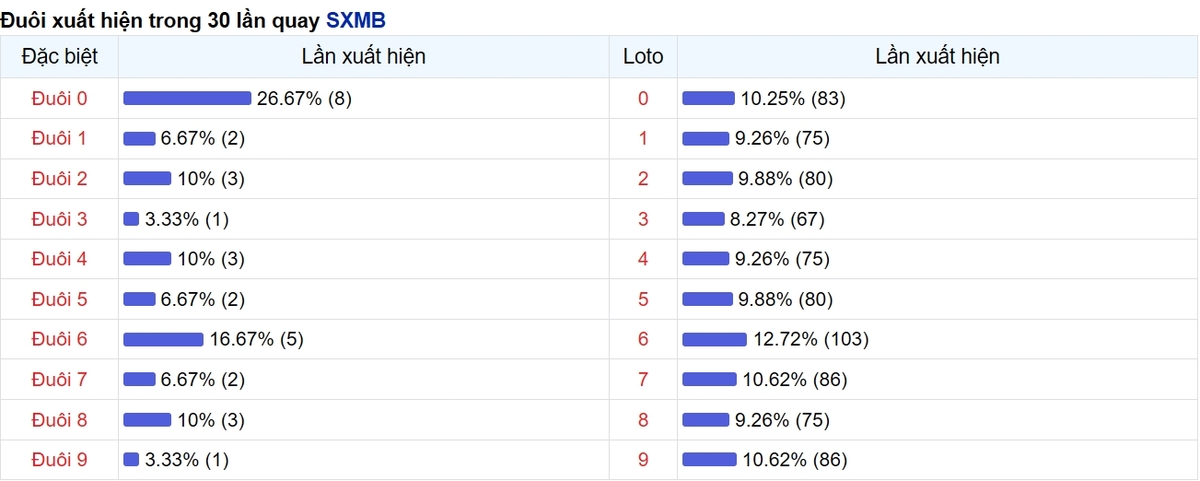Viewport: 1200px width, 481px height.
Task: Click the Đặc biệt column header
Action: [59, 56]
